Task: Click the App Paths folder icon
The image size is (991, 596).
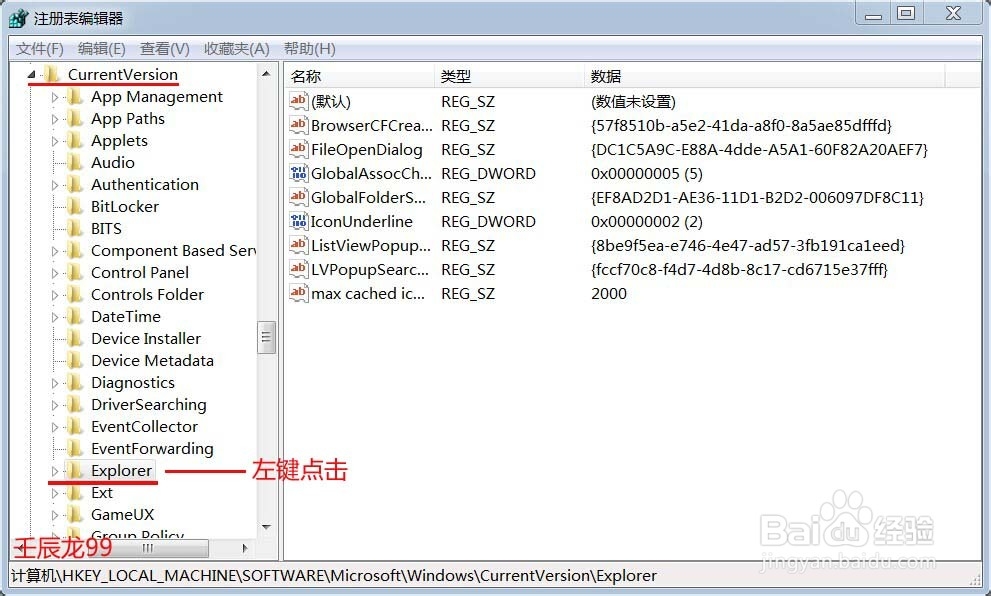Action: (75, 119)
